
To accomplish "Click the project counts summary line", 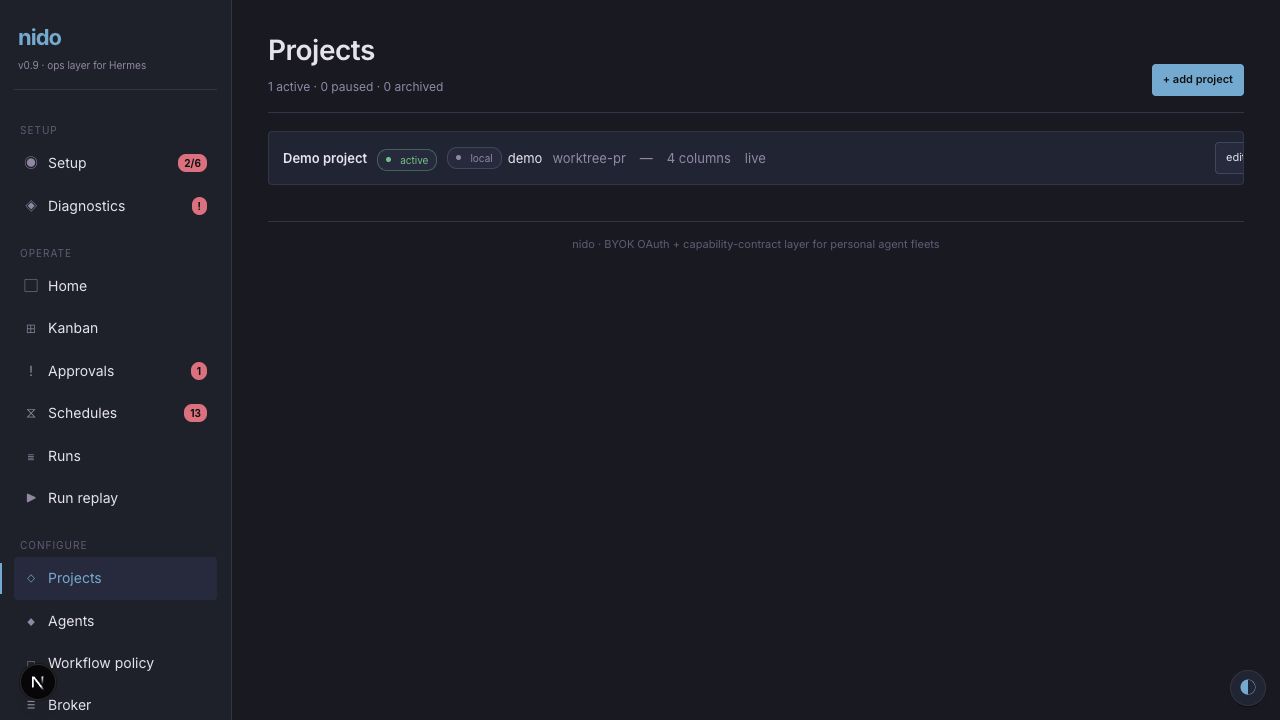I will tap(356, 87).
